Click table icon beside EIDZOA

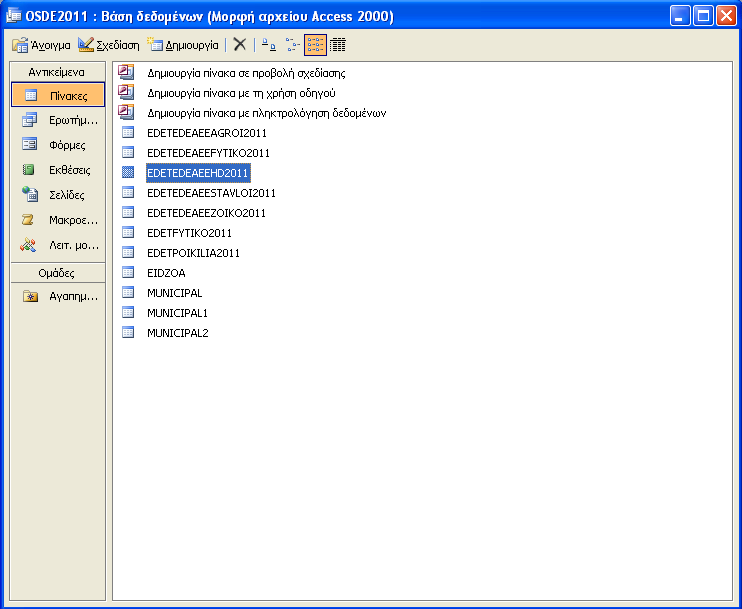[128, 272]
